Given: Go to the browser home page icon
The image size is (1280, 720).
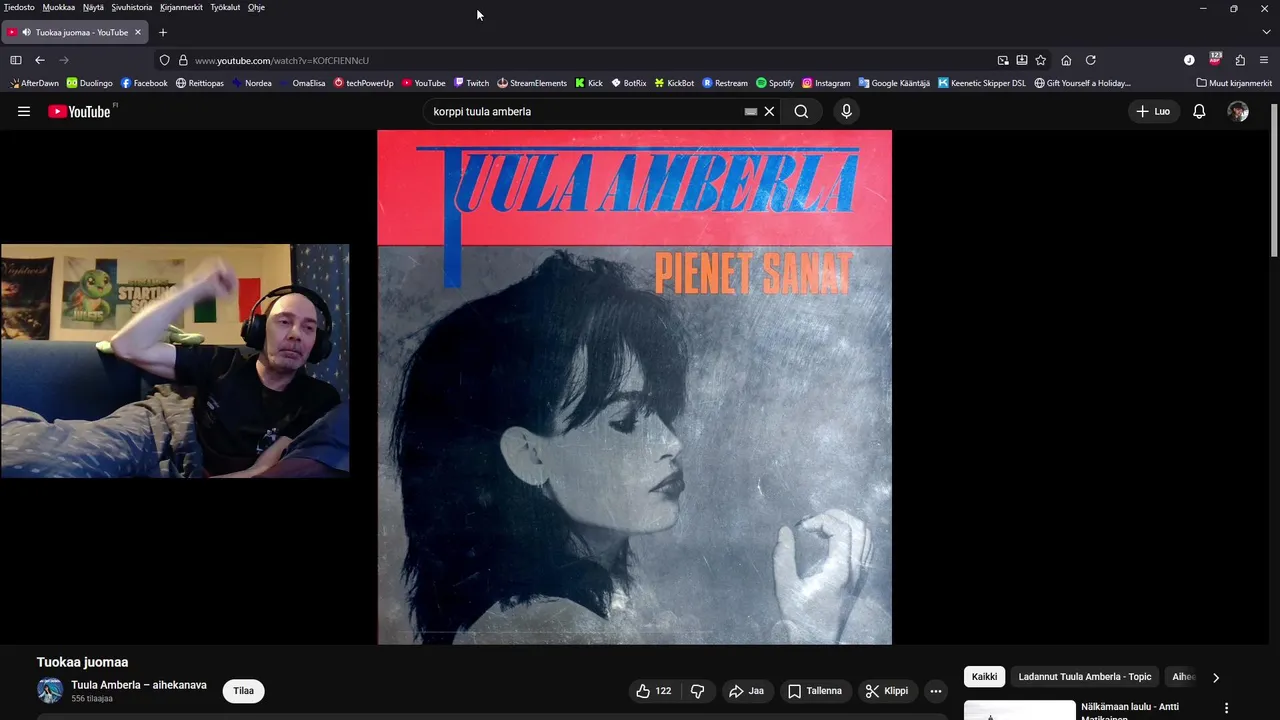Looking at the screenshot, I should 1066,60.
